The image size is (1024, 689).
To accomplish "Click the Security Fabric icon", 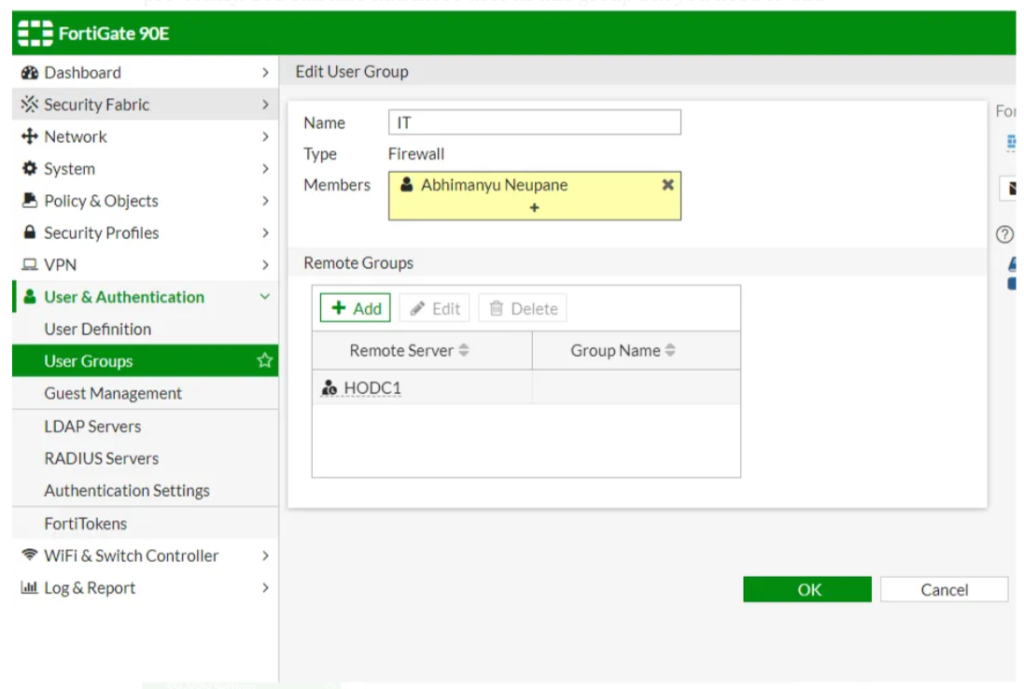I will [29, 104].
